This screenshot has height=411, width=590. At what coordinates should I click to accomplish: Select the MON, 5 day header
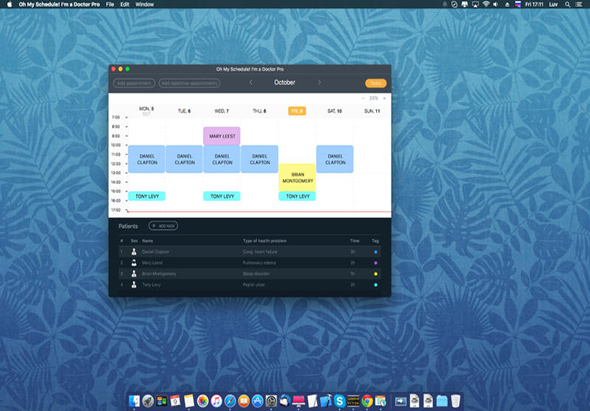(146, 111)
